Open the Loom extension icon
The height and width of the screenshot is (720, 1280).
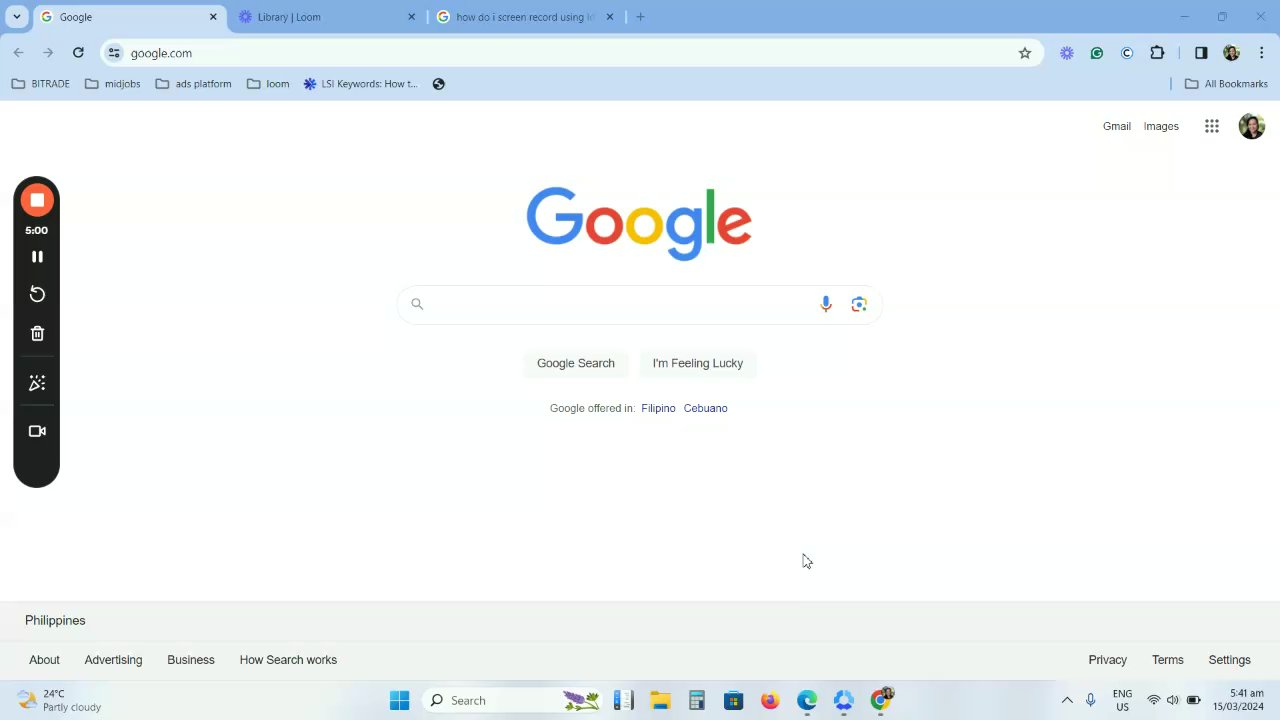click(x=1067, y=53)
